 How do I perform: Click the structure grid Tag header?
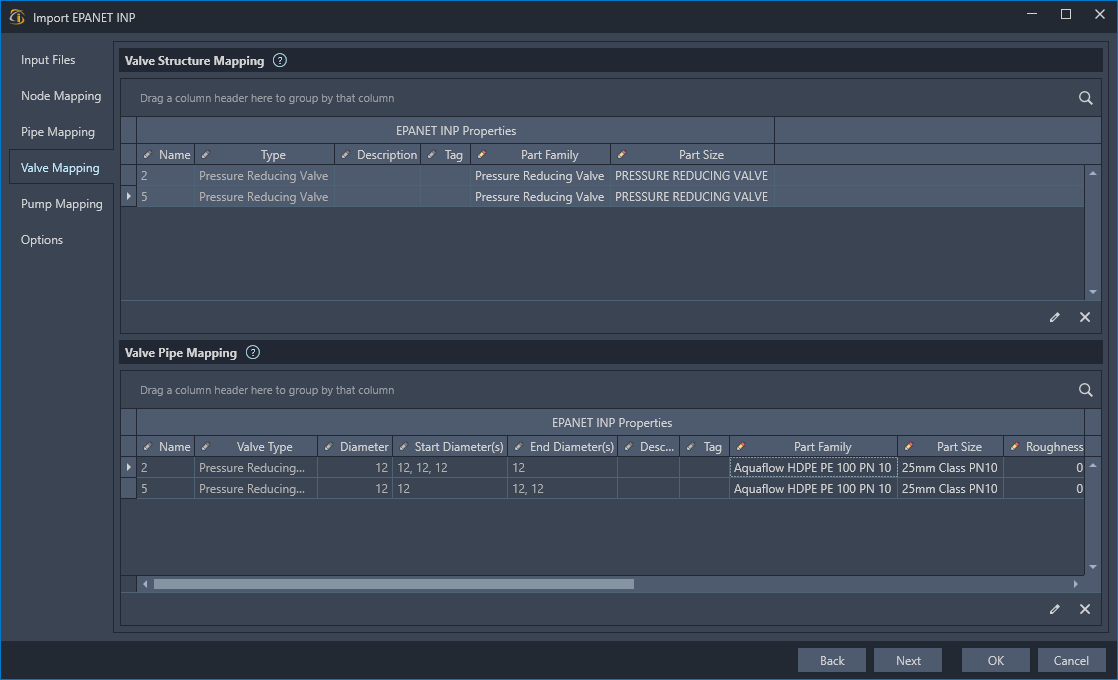(x=446, y=155)
